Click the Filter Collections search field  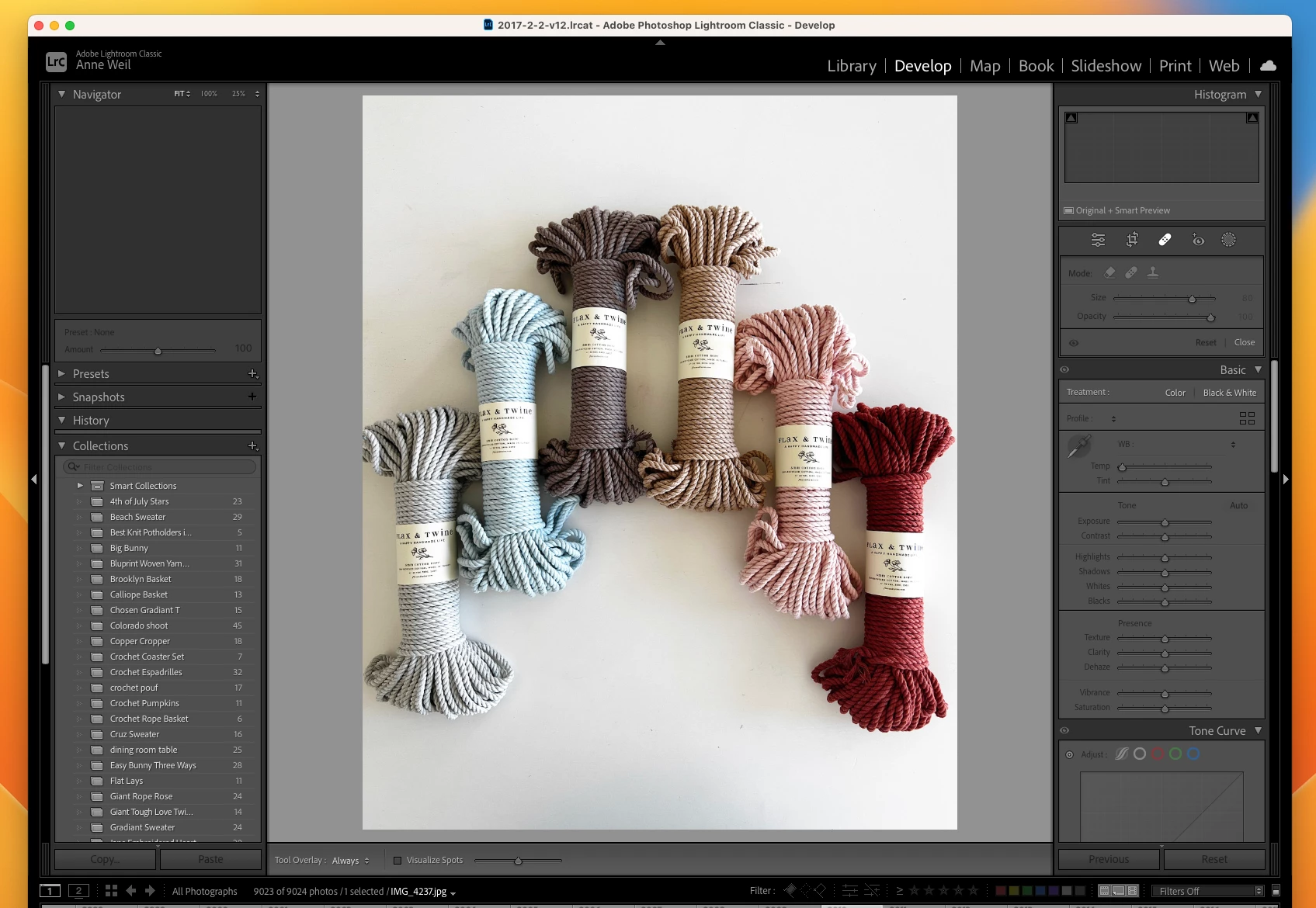(159, 467)
